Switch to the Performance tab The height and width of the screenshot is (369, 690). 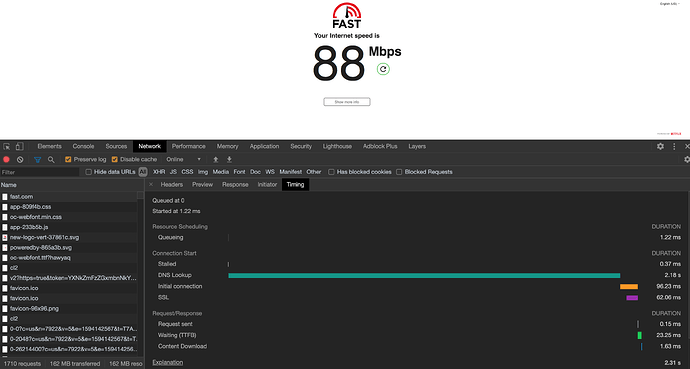(188, 146)
